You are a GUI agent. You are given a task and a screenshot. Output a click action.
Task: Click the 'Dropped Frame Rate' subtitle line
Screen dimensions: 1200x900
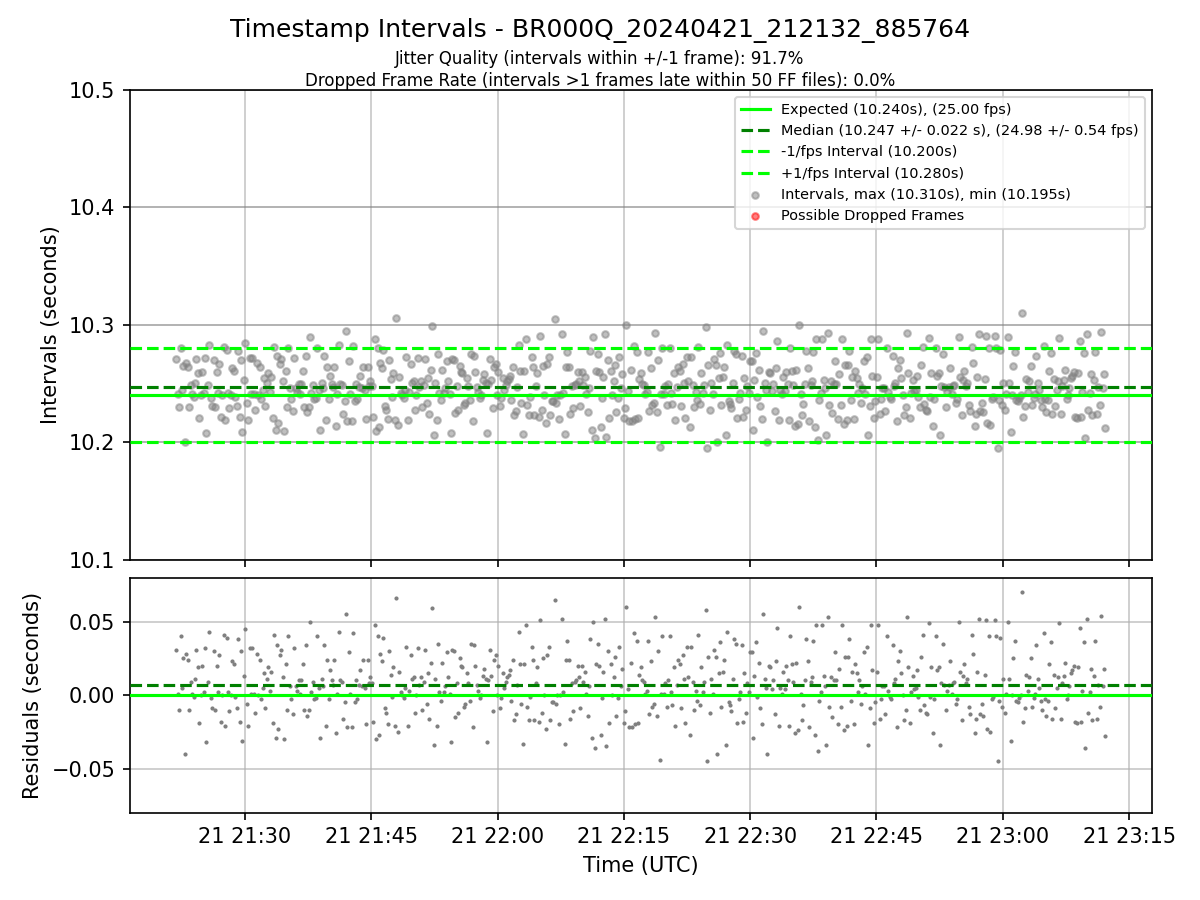tap(600, 80)
